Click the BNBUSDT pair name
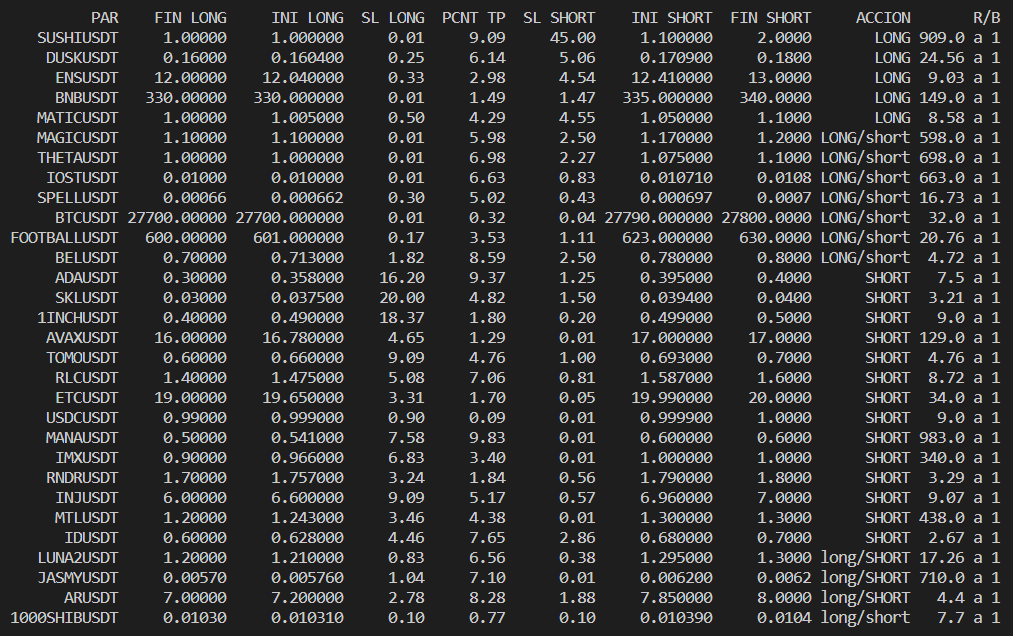This screenshot has height=636, width=1013. pyautogui.click(x=87, y=98)
